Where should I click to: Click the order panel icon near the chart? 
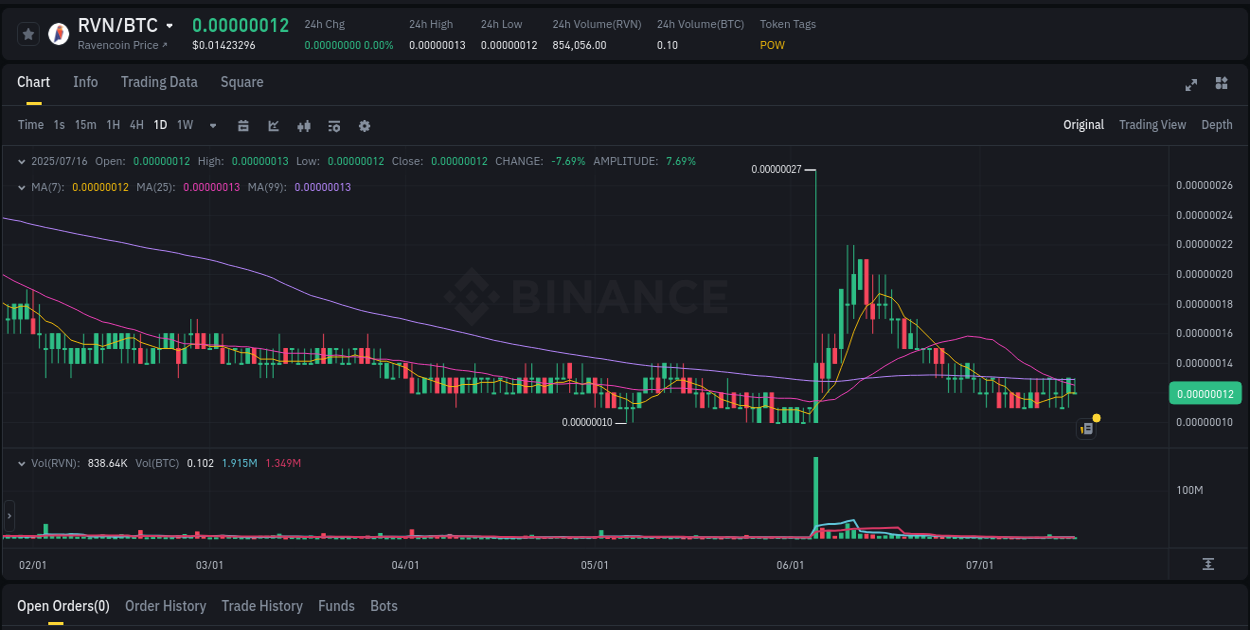[x=1086, y=428]
